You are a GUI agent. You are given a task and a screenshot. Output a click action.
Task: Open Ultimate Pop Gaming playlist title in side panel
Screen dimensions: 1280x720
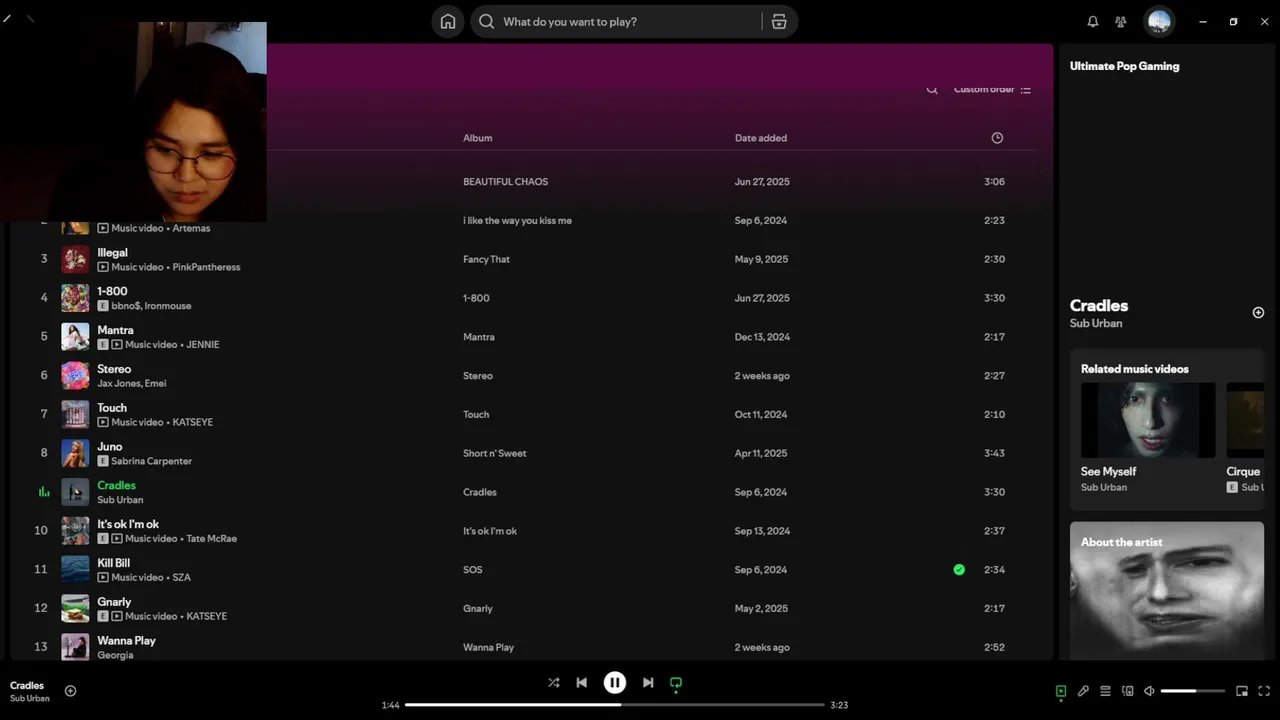click(x=1124, y=66)
